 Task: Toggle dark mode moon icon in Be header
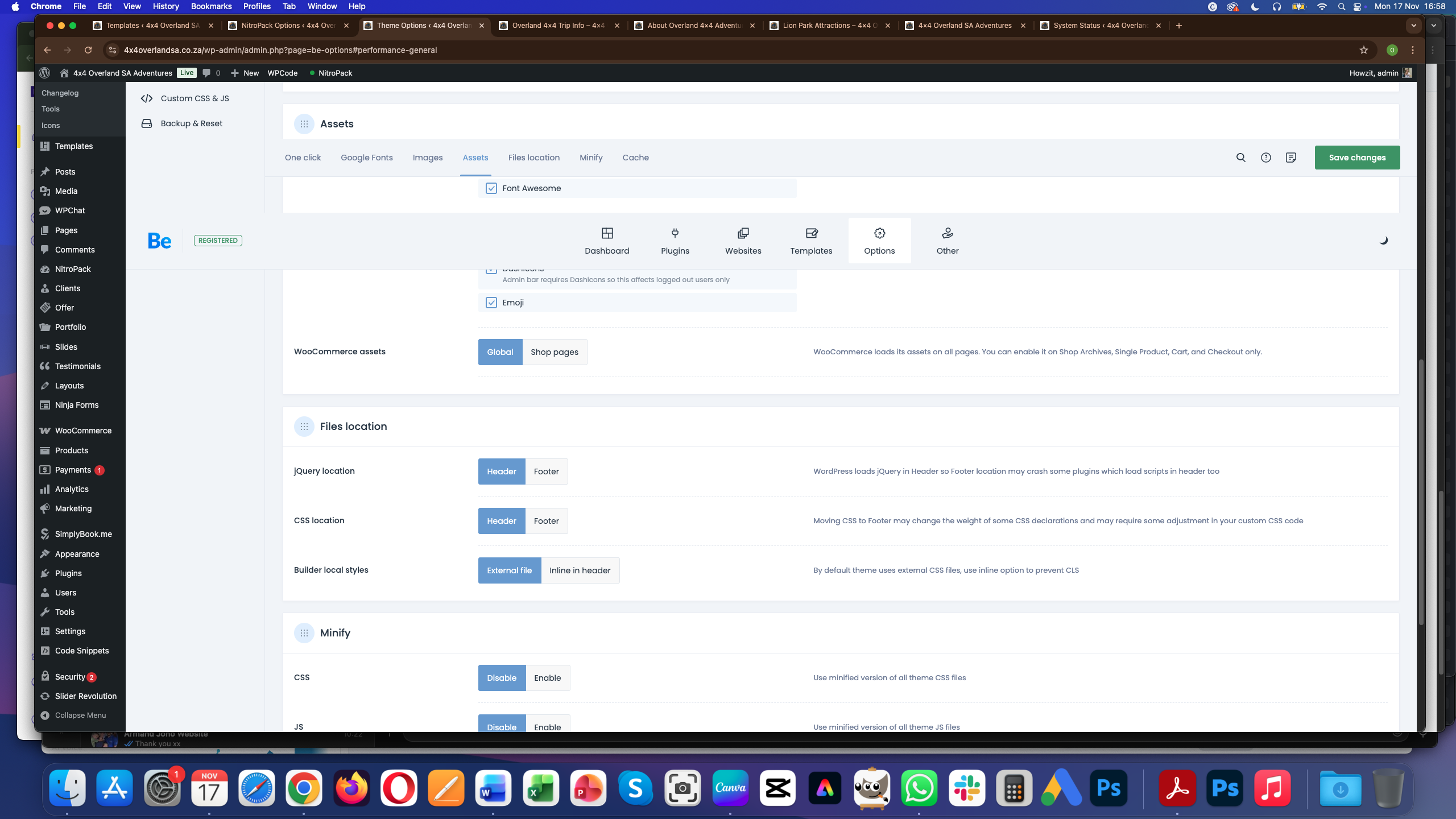[x=1383, y=241]
